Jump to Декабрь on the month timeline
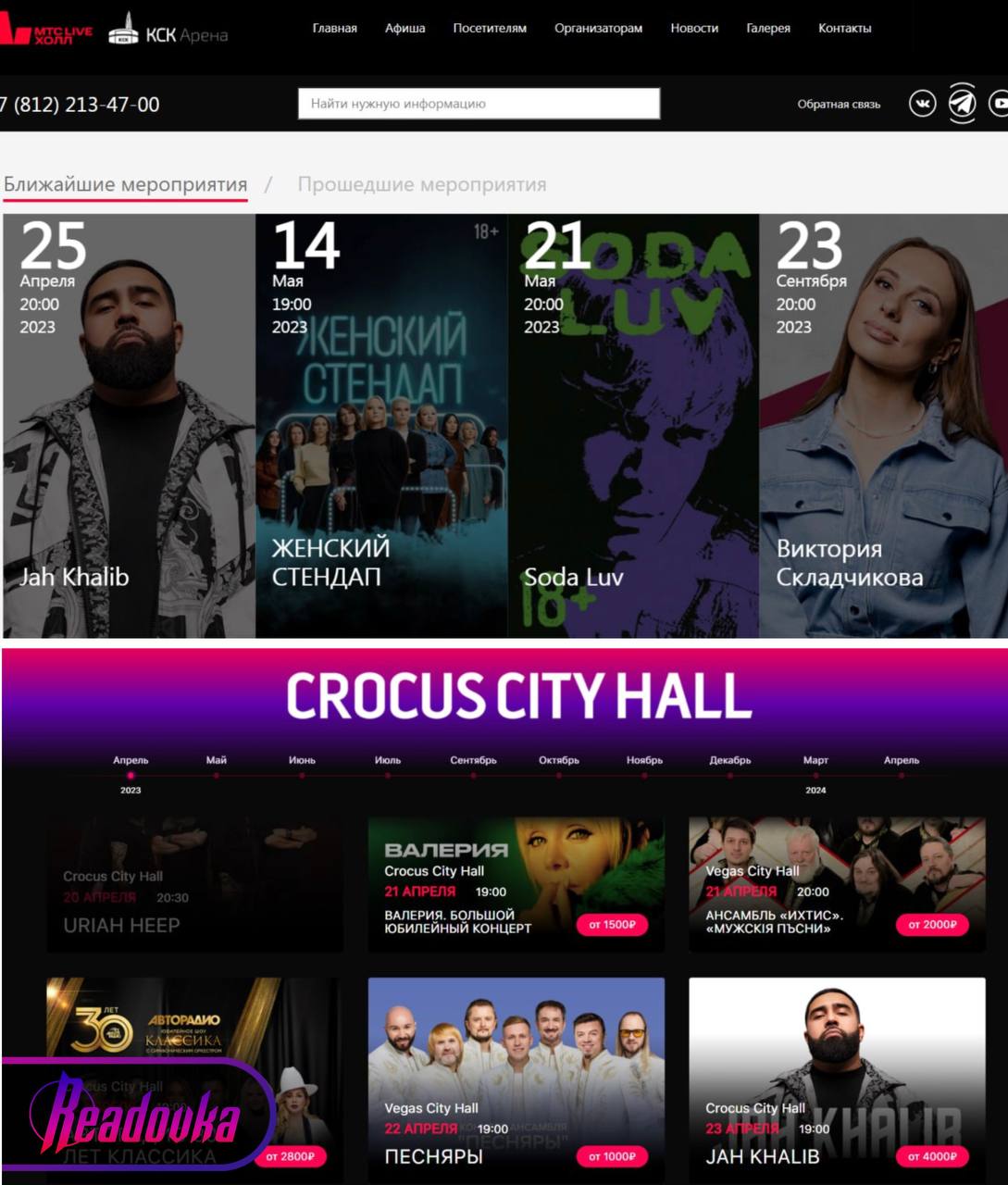The image size is (1008, 1185). (x=729, y=767)
